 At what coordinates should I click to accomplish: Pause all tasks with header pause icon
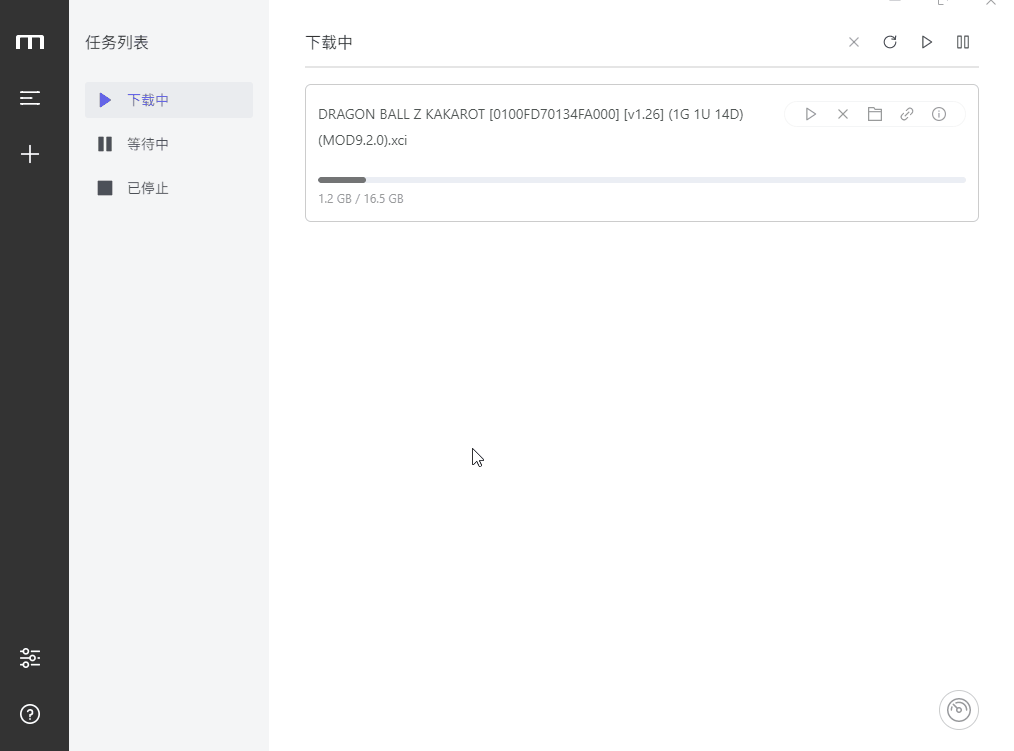point(963,42)
